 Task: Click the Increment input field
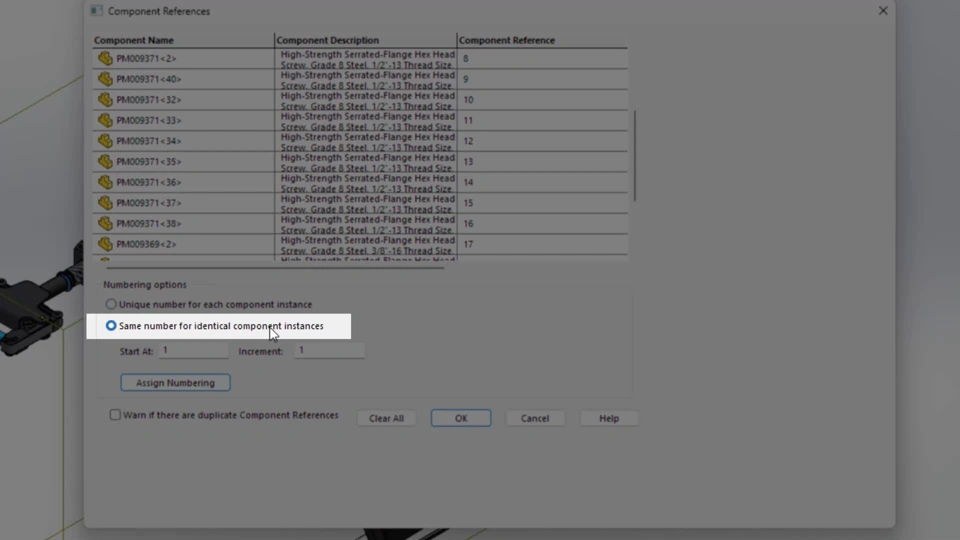tap(329, 350)
